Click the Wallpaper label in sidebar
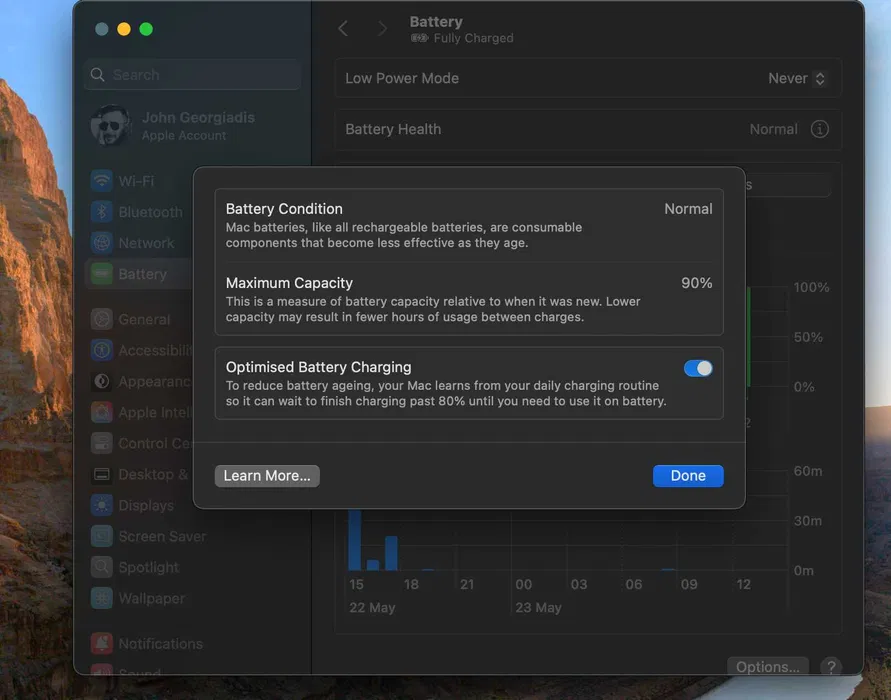Viewport: 891px width, 700px height. (x=152, y=598)
